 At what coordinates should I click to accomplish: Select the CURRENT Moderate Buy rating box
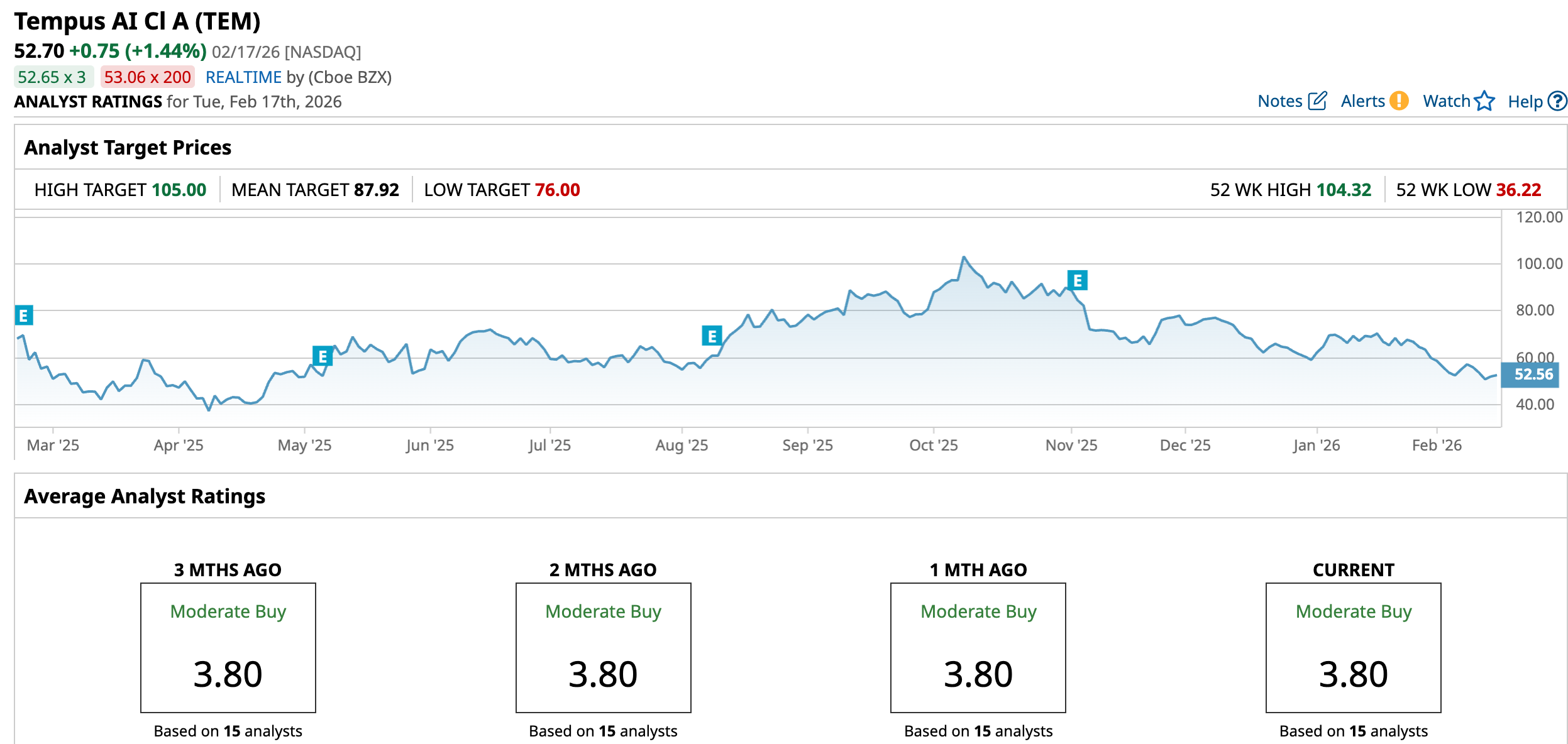coord(1353,648)
